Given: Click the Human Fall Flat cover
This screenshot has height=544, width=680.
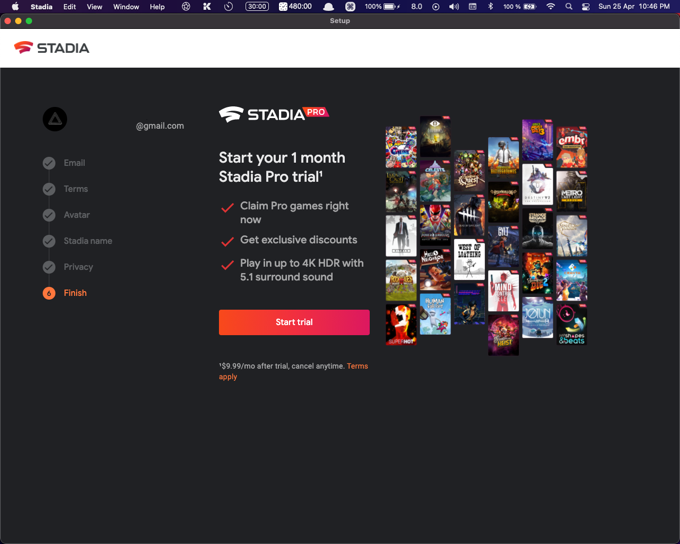Looking at the screenshot, I should (435, 314).
